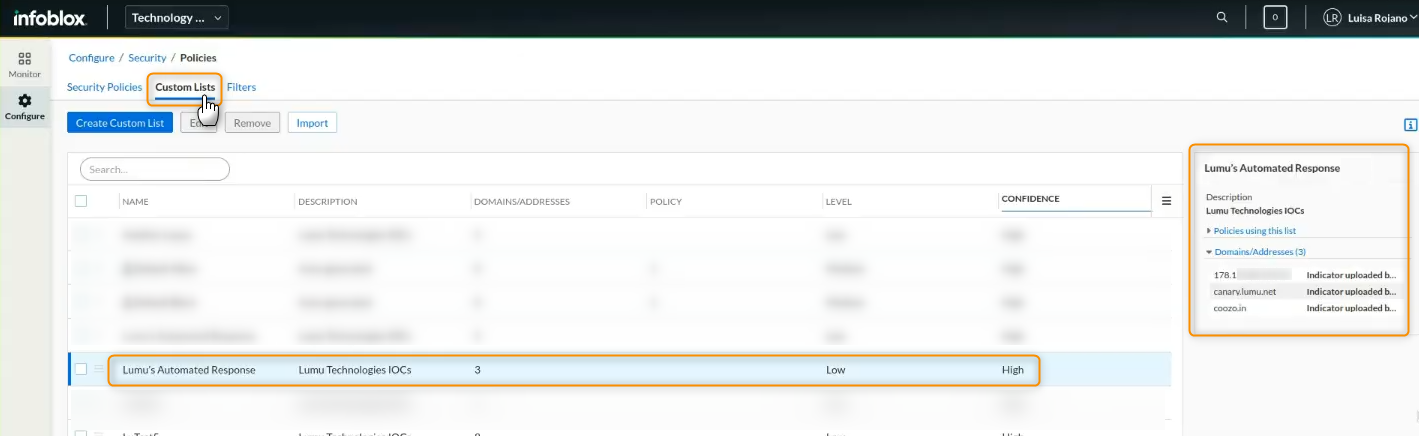
Task: Open the notifications counter box
Action: pyautogui.click(x=1275, y=17)
